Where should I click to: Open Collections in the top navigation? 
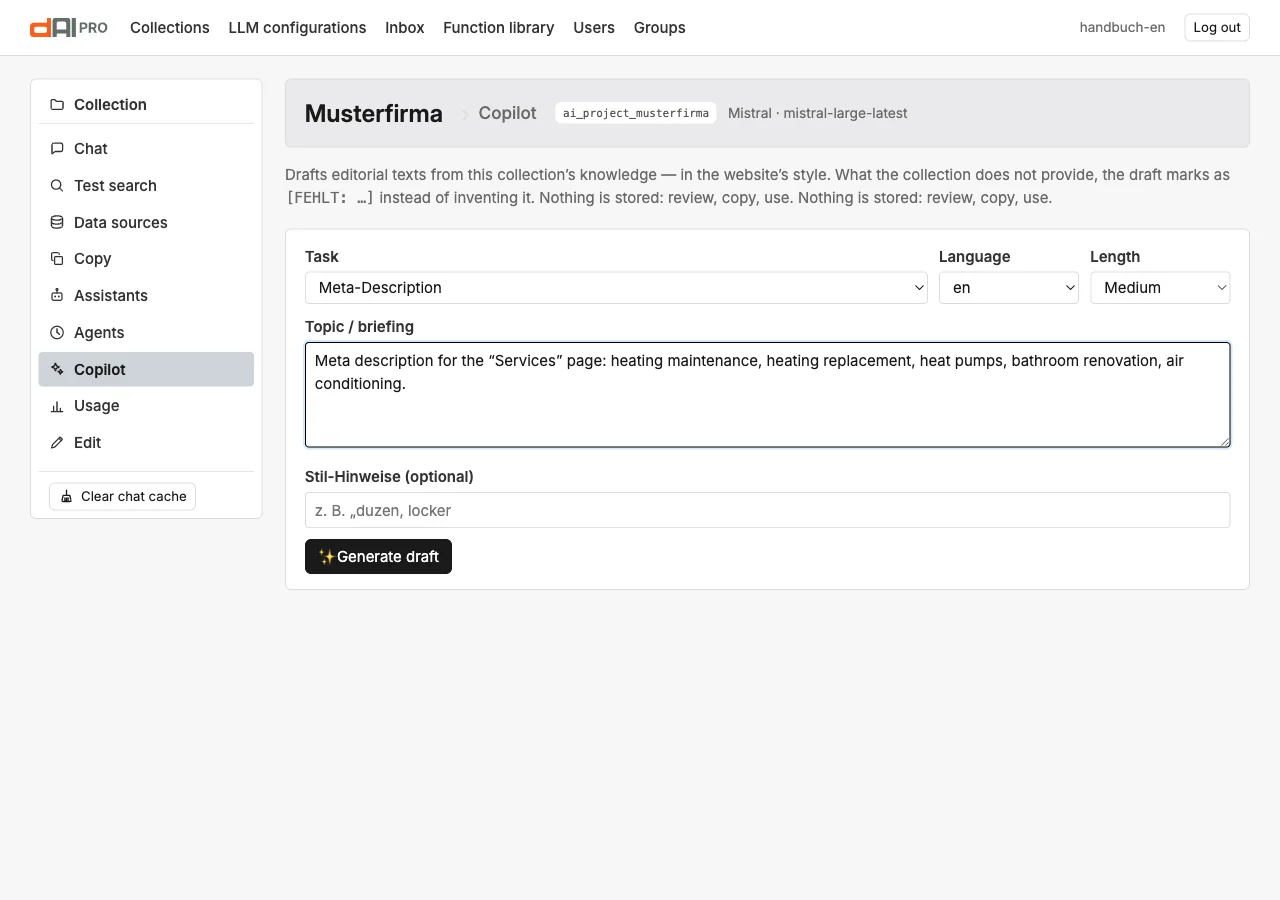point(170,28)
